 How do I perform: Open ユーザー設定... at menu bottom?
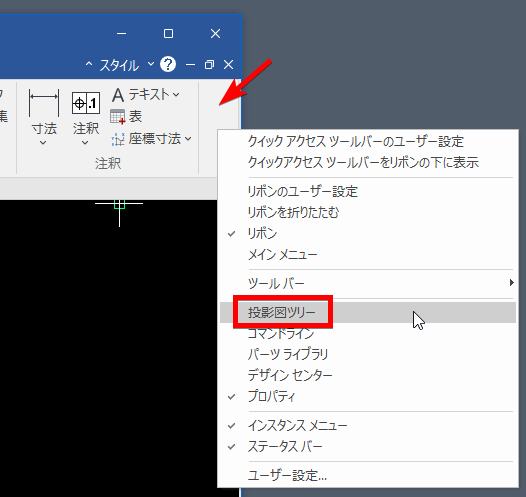[x=368, y=476]
